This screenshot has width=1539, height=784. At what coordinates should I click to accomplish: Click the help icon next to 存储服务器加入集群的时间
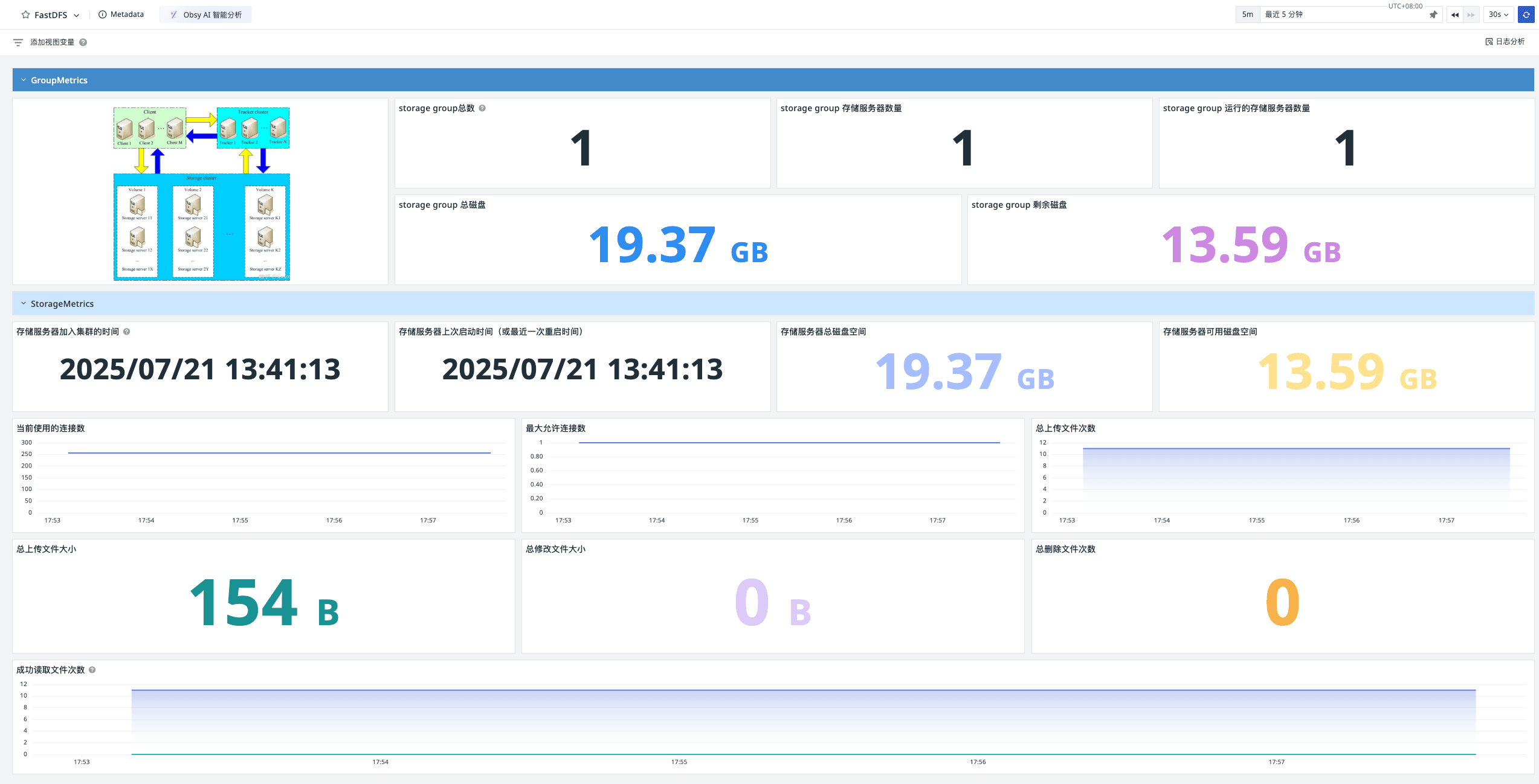tap(127, 332)
